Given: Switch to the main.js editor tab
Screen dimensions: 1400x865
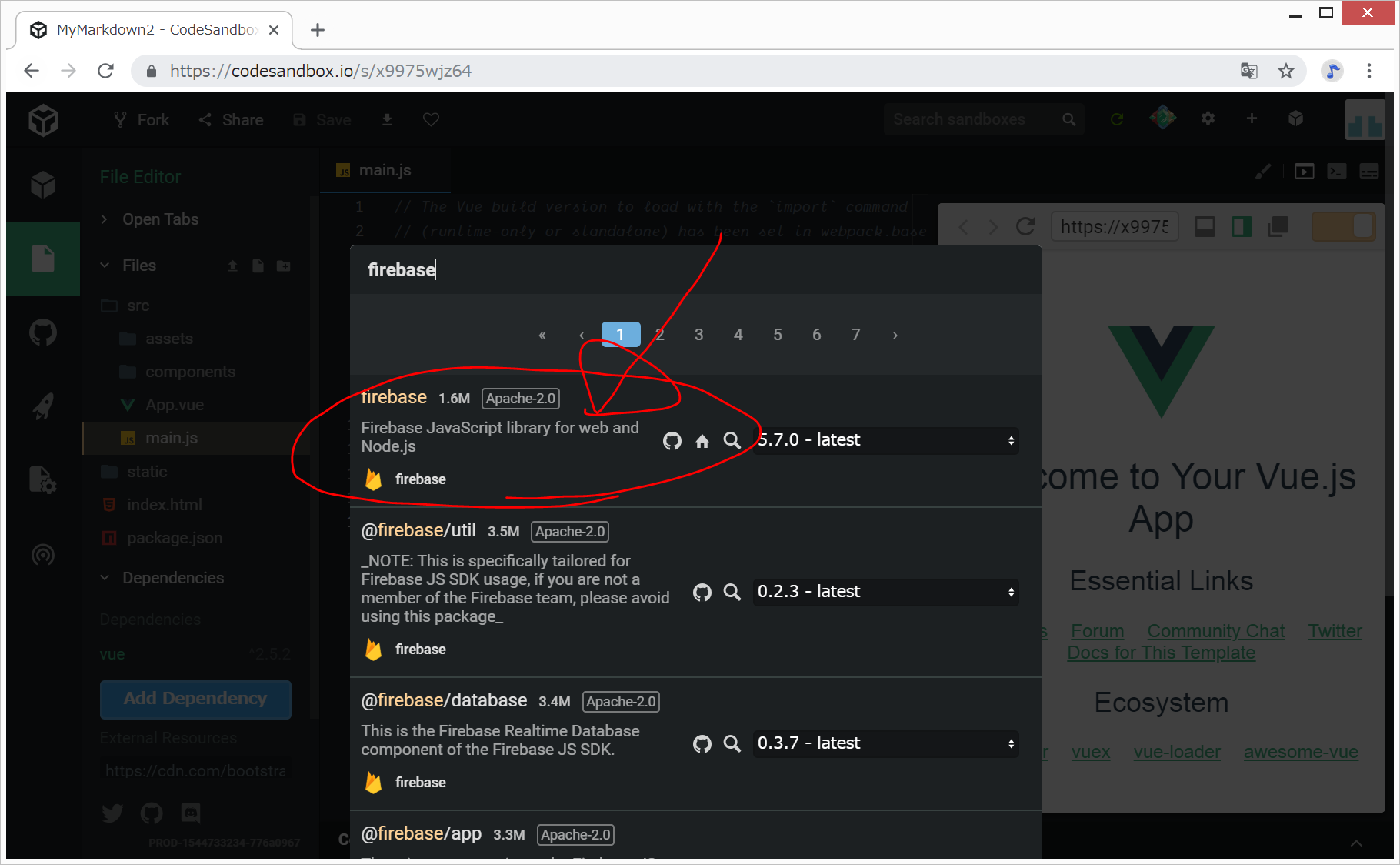Looking at the screenshot, I should (385, 170).
